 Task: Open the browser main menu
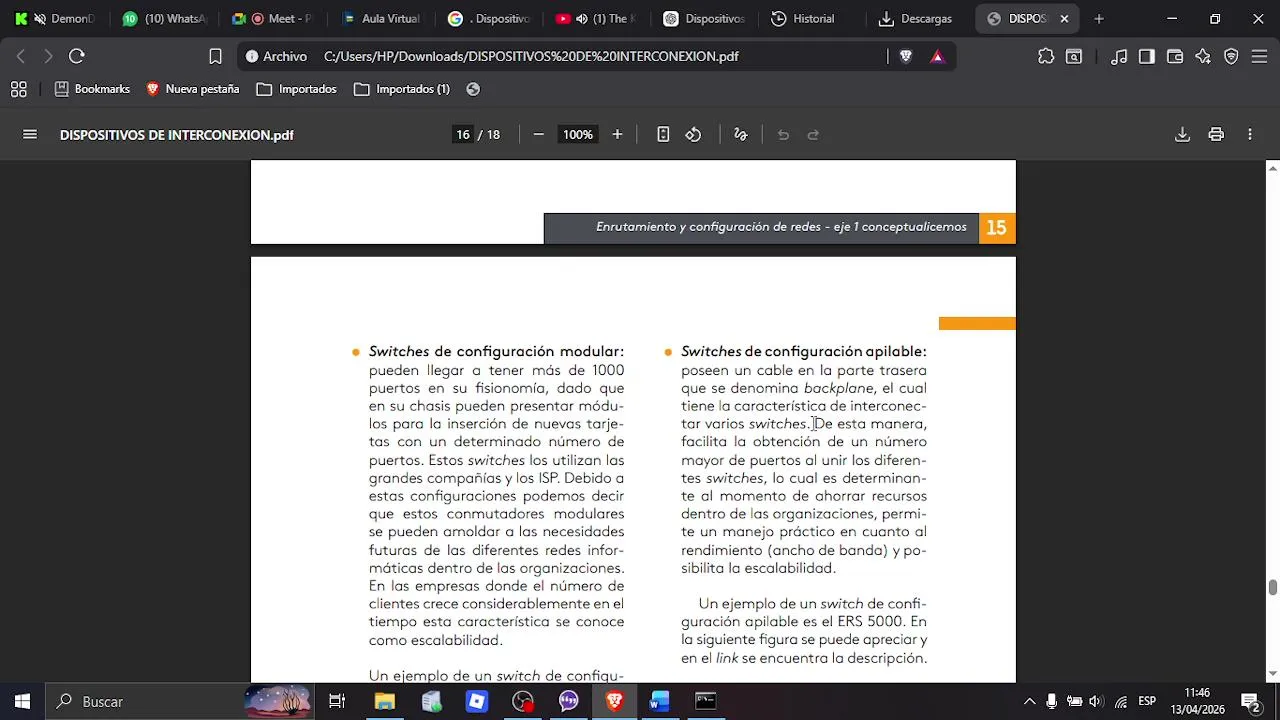pos(1259,57)
